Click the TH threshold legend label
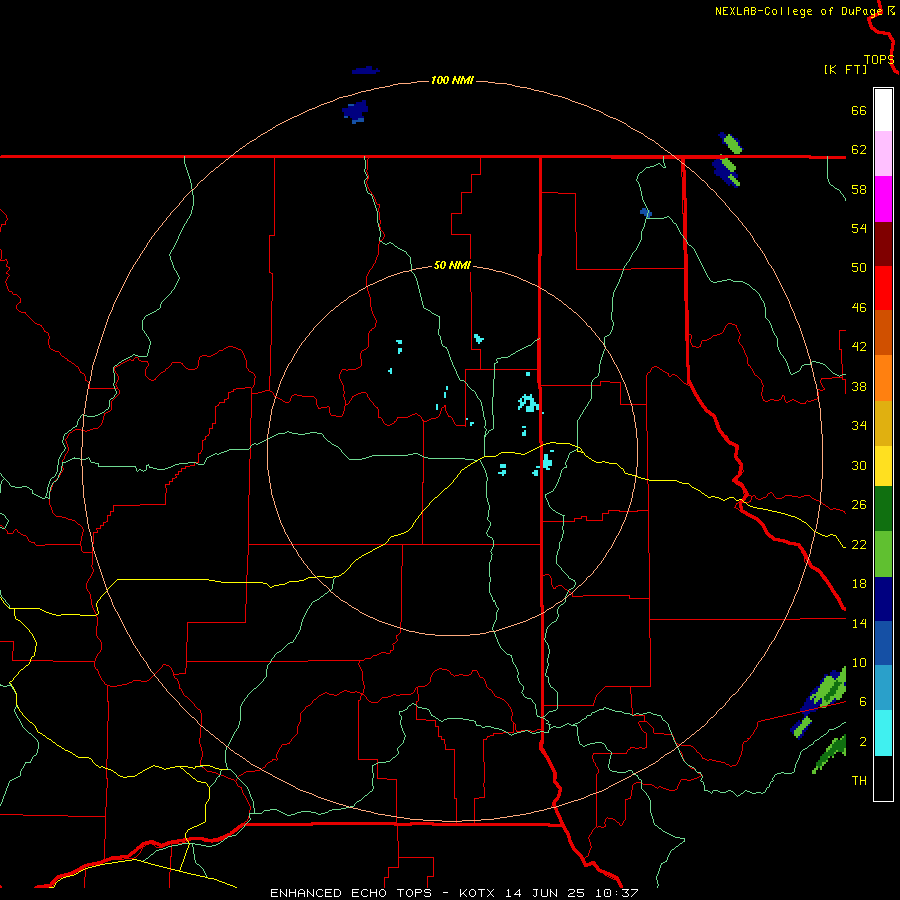 (x=859, y=781)
